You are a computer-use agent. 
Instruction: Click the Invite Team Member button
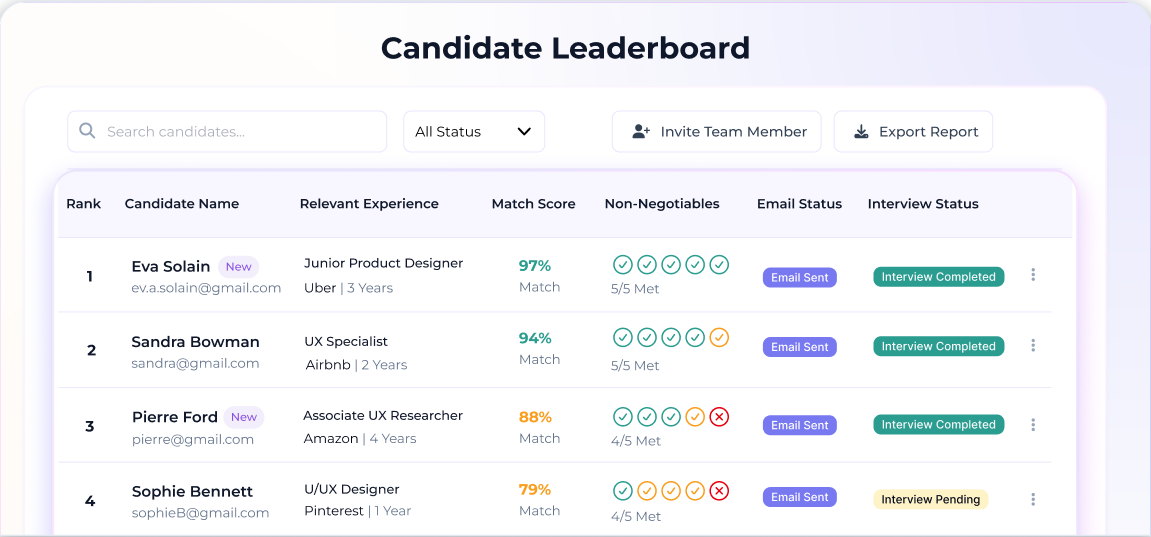coord(716,132)
